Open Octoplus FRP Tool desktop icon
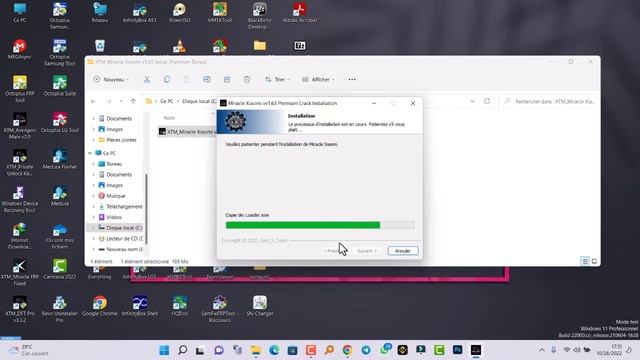This screenshot has width=640, height=360. (20, 89)
